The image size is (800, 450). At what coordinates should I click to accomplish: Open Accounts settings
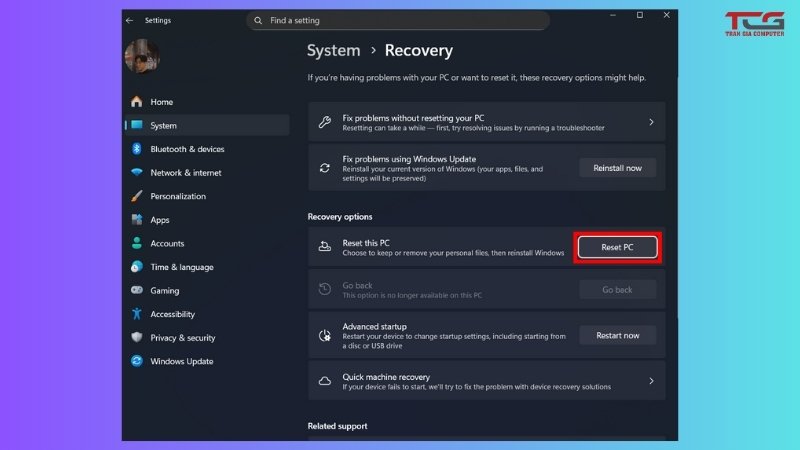pyautogui.click(x=167, y=243)
